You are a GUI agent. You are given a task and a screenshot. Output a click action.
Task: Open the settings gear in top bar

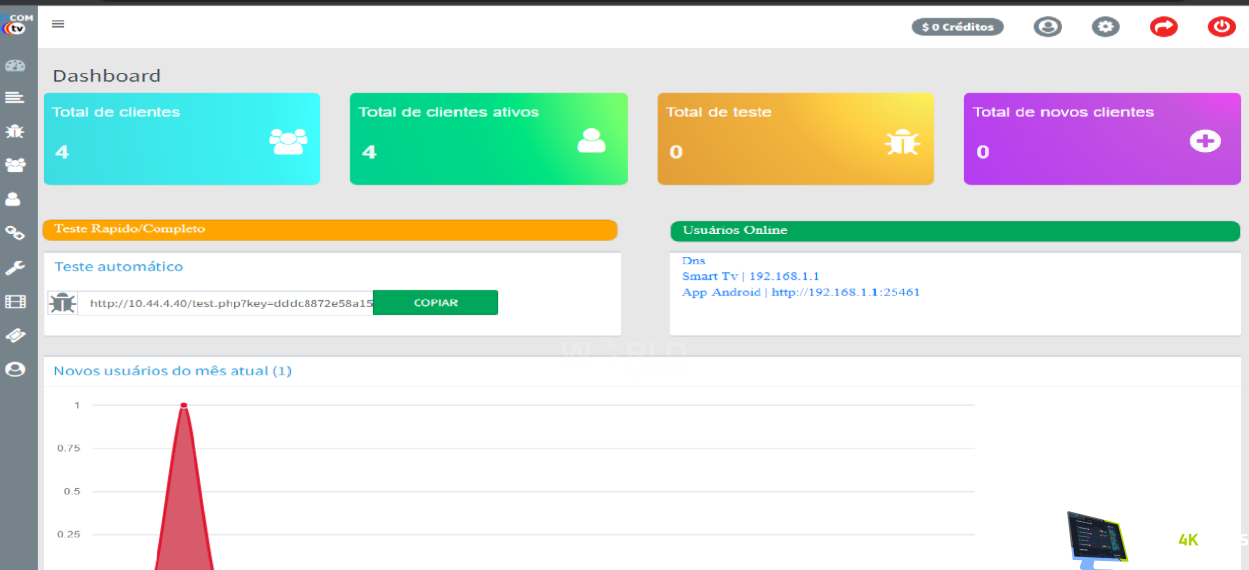(x=1105, y=27)
